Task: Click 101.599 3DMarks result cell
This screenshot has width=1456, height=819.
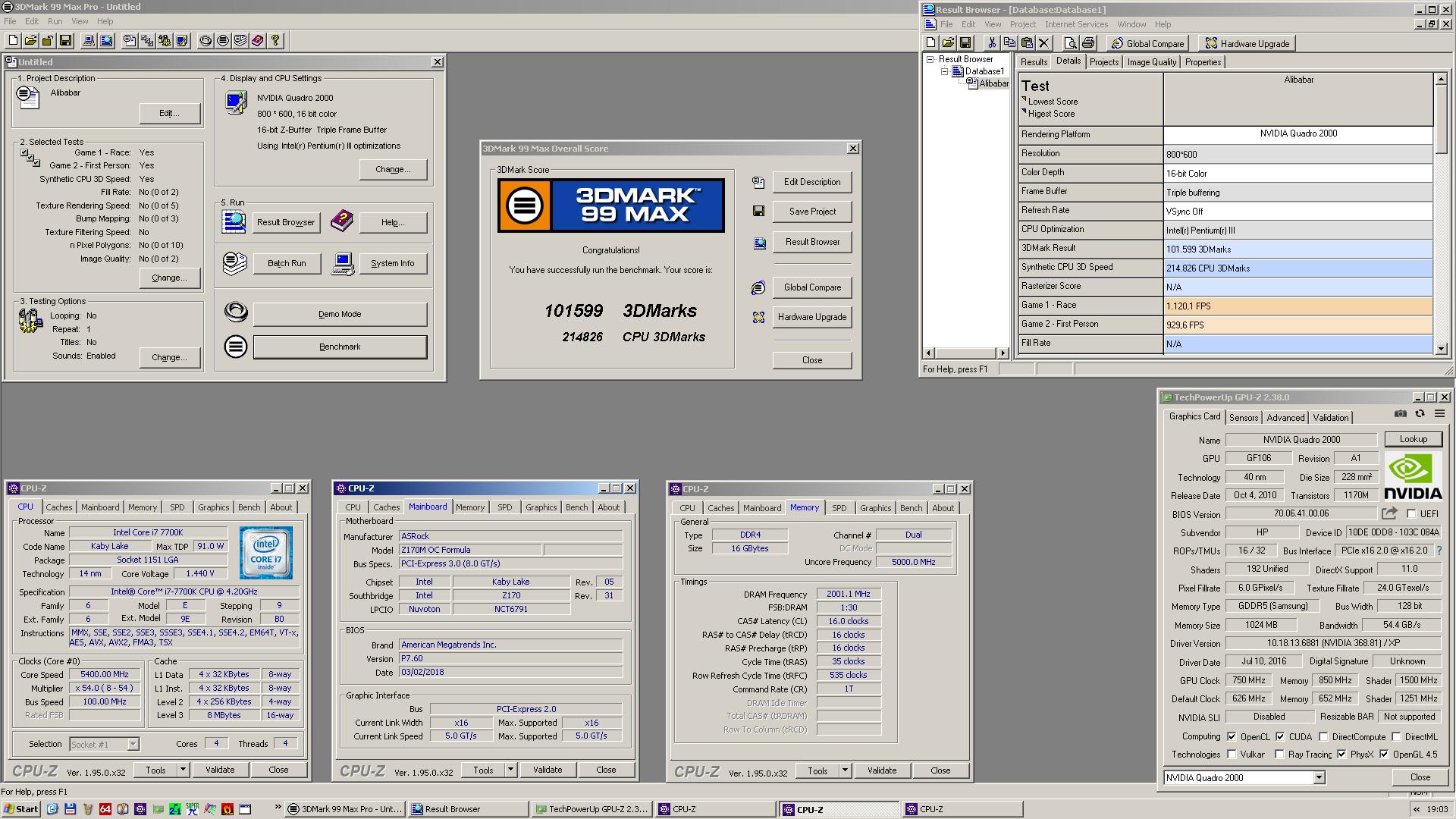Action: pyautogui.click(x=1298, y=249)
